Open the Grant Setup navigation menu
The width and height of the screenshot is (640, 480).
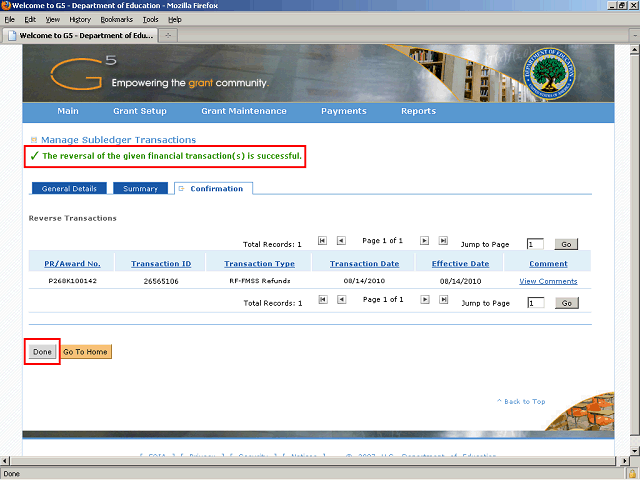[x=140, y=111]
